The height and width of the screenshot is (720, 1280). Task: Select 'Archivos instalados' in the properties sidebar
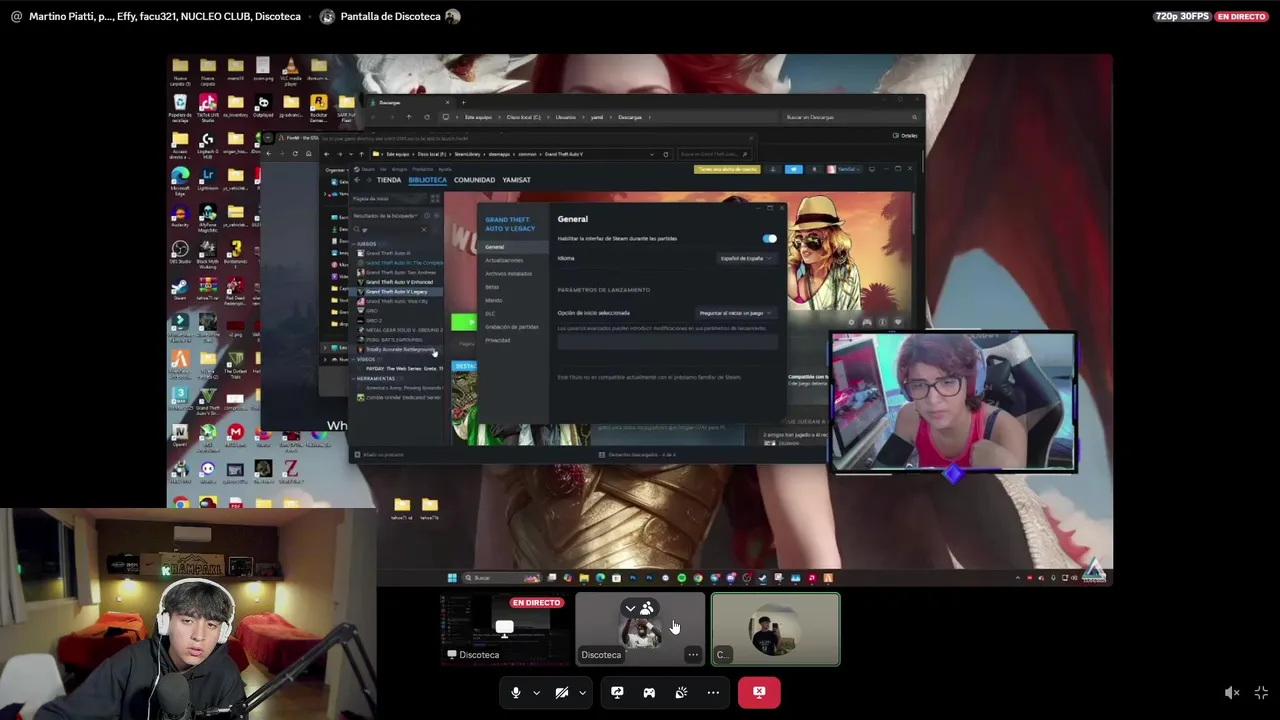click(508, 274)
